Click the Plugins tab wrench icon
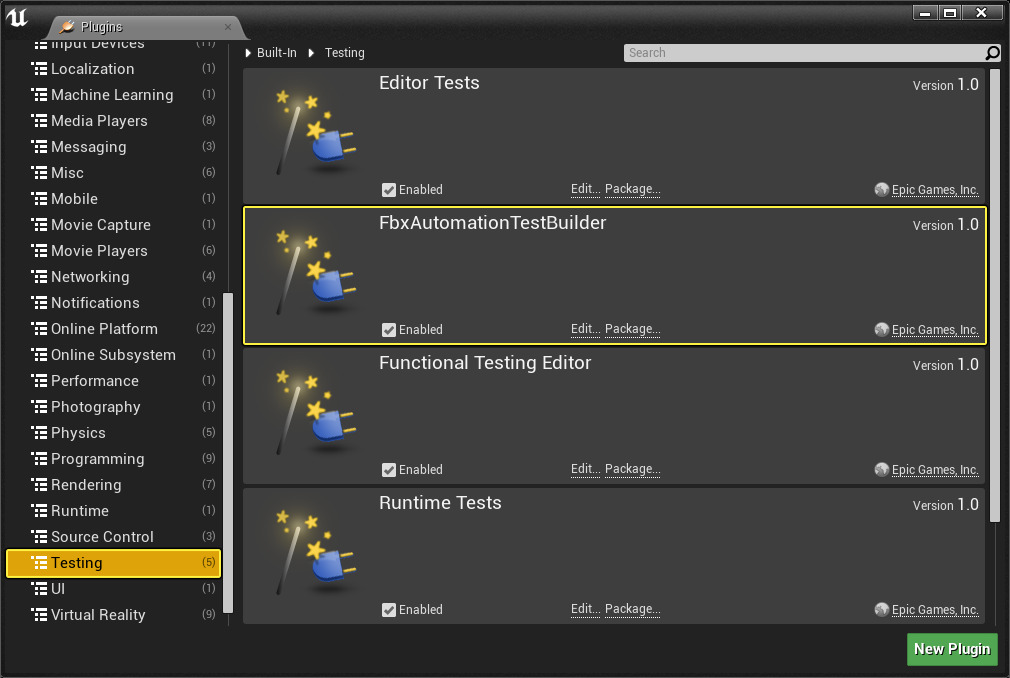The image size is (1010, 678). tap(67, 28)
